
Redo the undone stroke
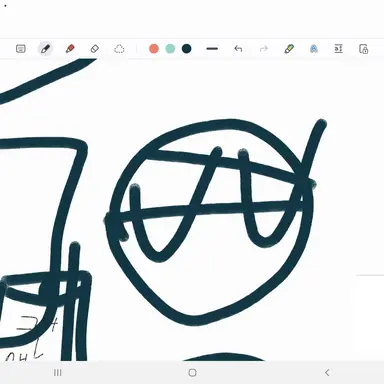pyautogui.click(x=264, y=49)
